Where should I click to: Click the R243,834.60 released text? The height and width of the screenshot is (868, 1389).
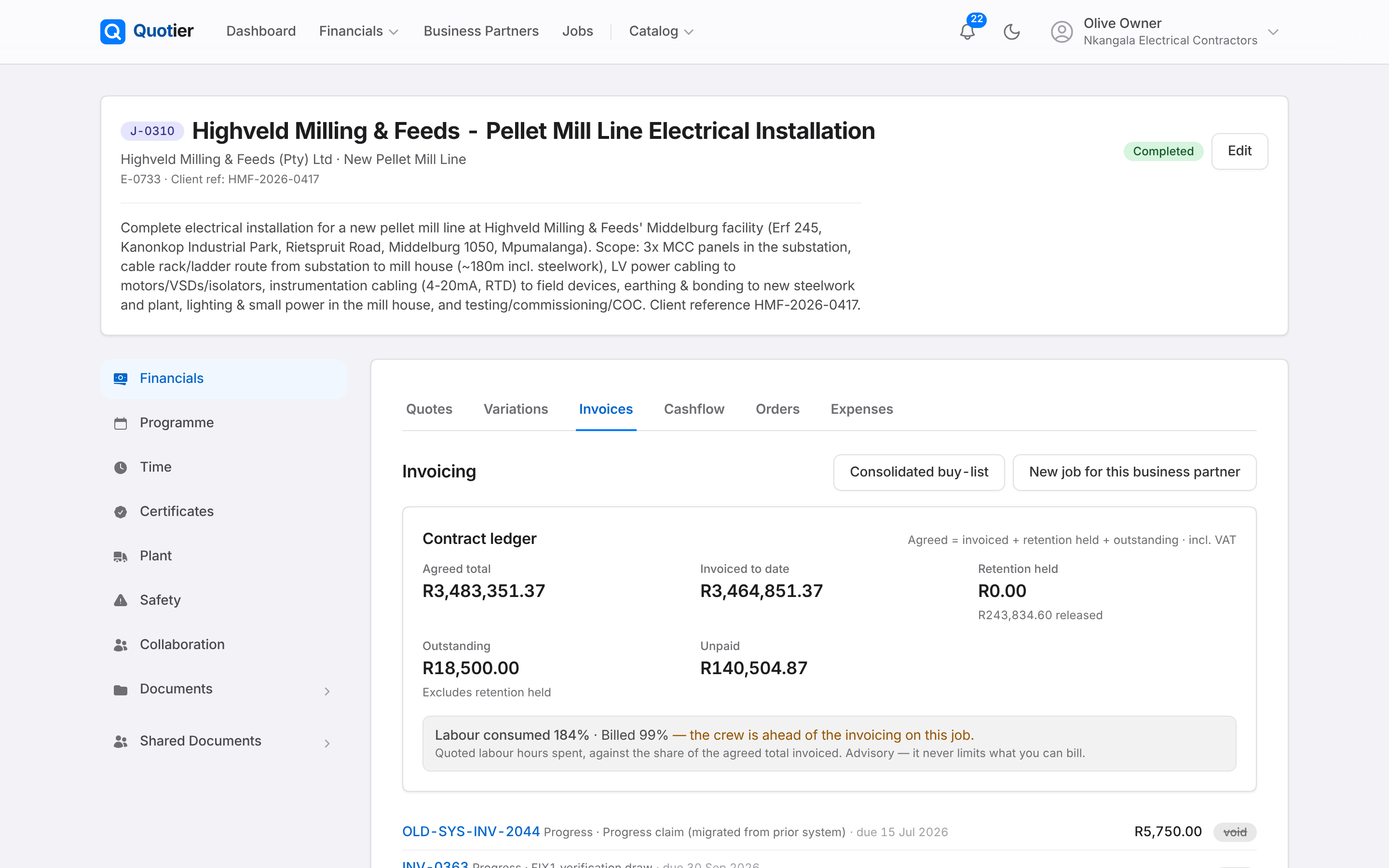click(x=1040, y=615)
